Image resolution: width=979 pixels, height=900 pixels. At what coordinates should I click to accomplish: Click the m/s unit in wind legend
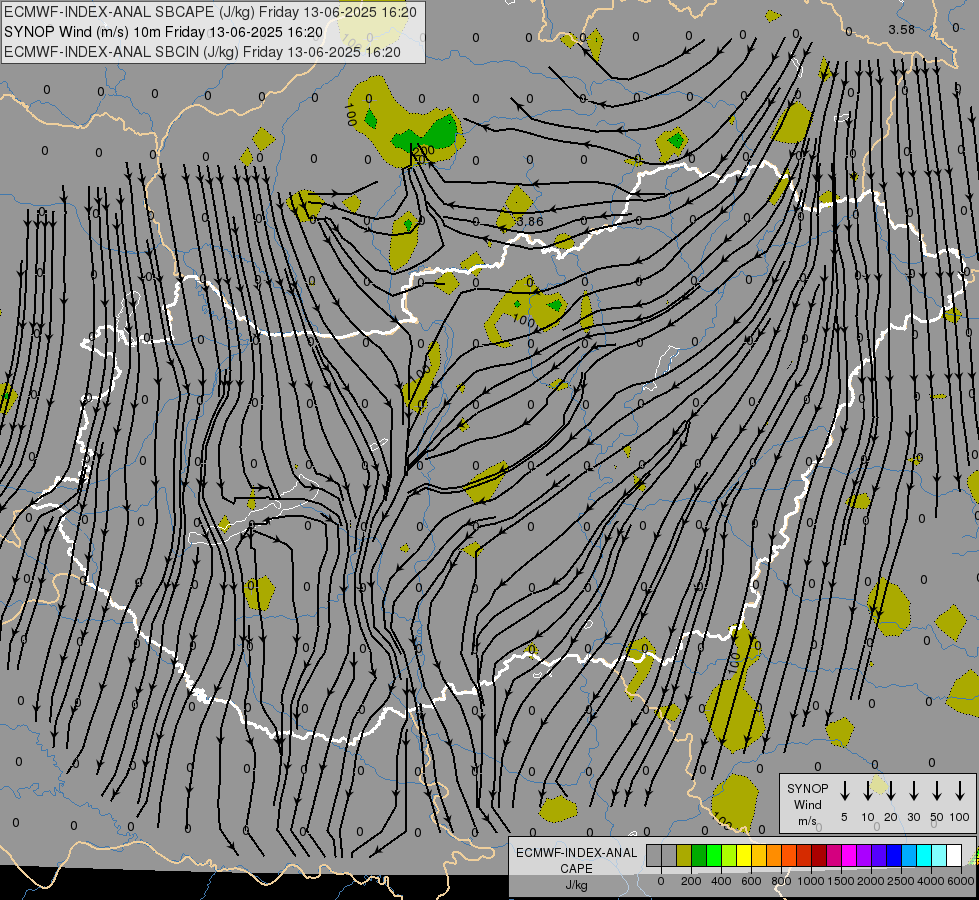pyautogui.click(x=807, y=821)
